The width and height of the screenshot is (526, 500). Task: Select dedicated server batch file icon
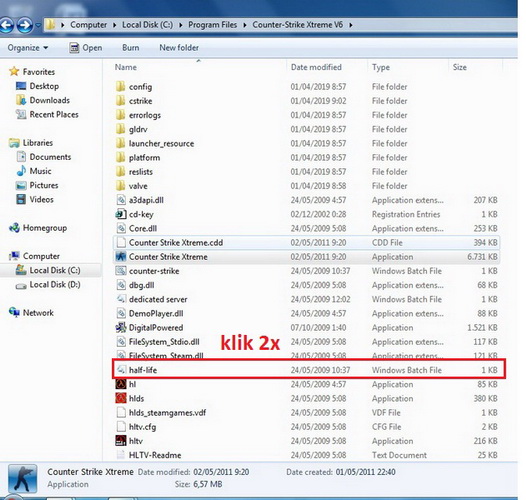tap(120, 299)
